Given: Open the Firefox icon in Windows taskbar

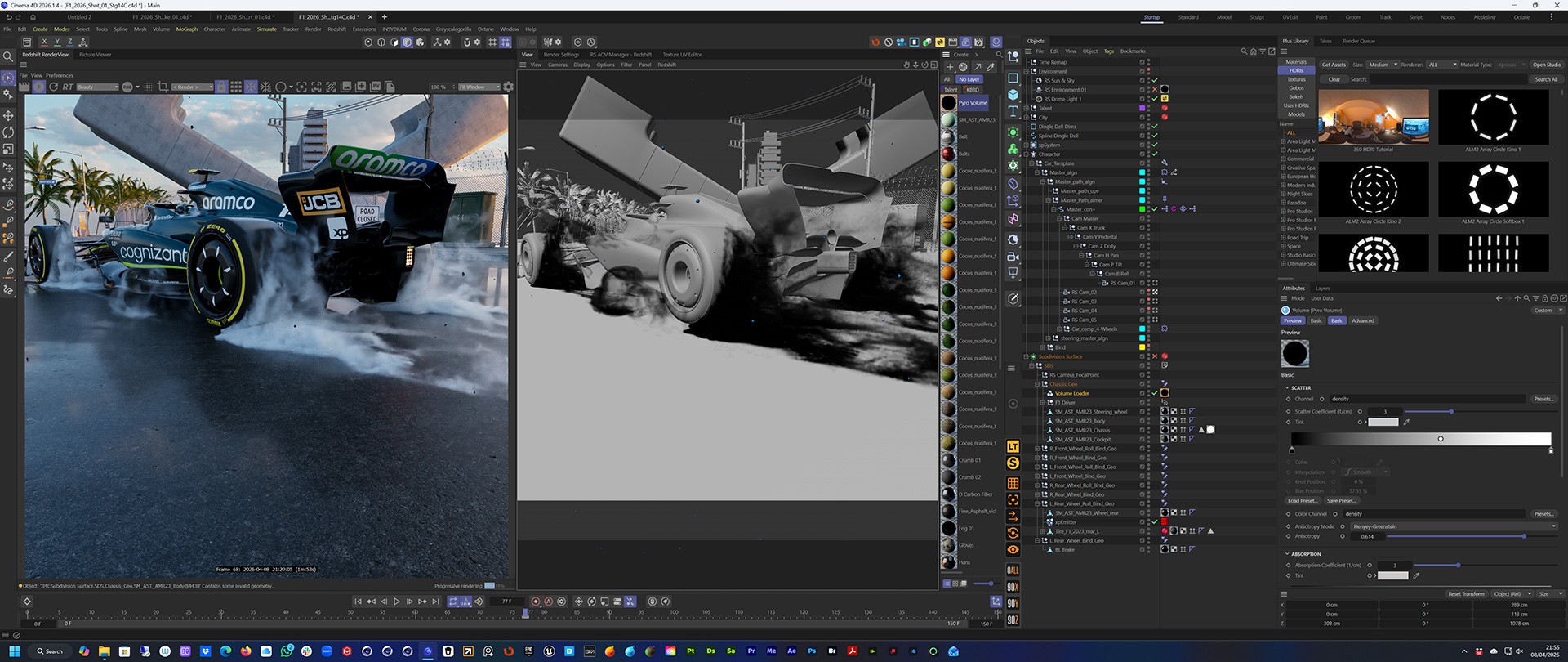Looking at the screenshot, I should (x=246, y=651).
